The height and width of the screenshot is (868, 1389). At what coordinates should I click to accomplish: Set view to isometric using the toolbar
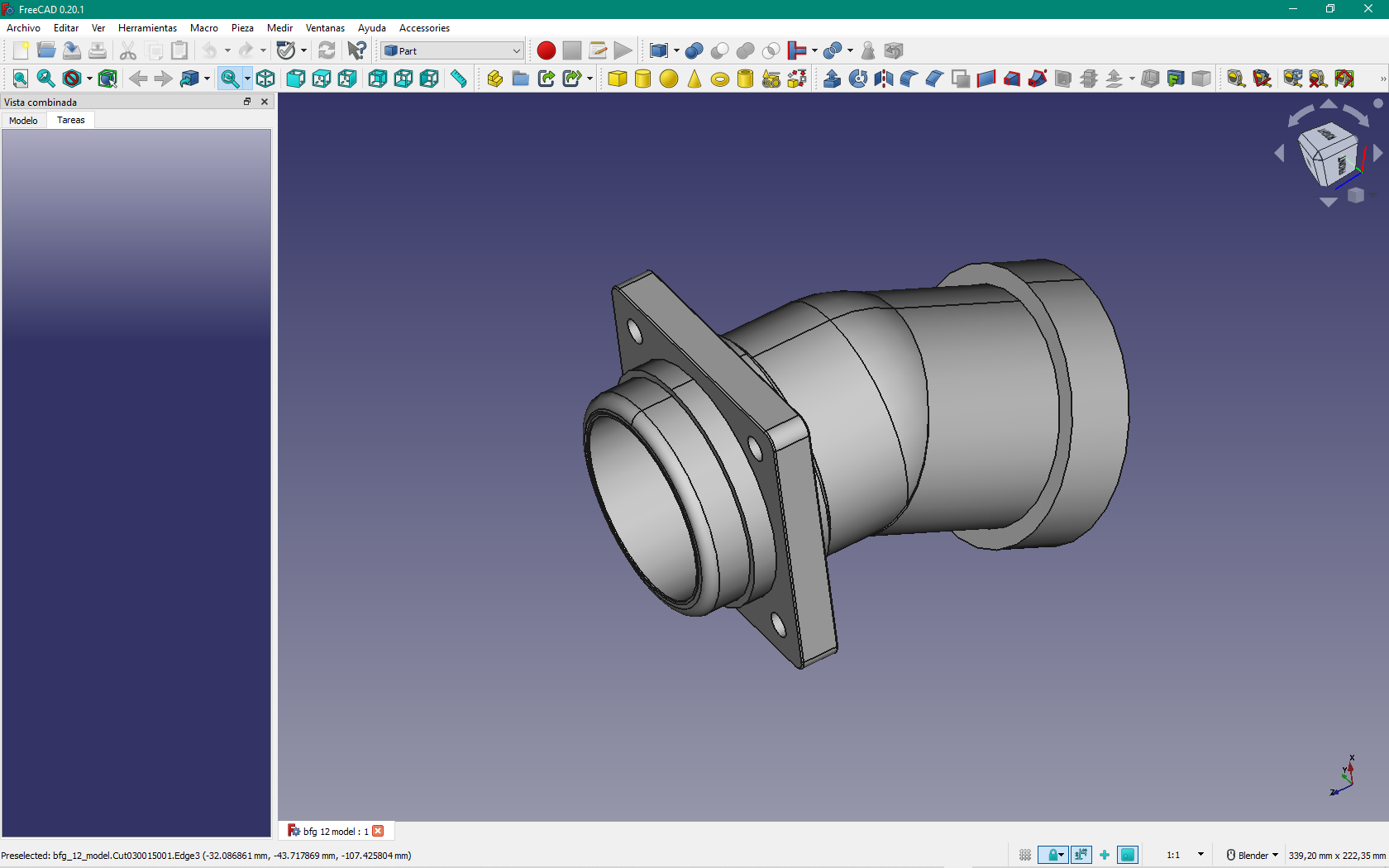265,79
